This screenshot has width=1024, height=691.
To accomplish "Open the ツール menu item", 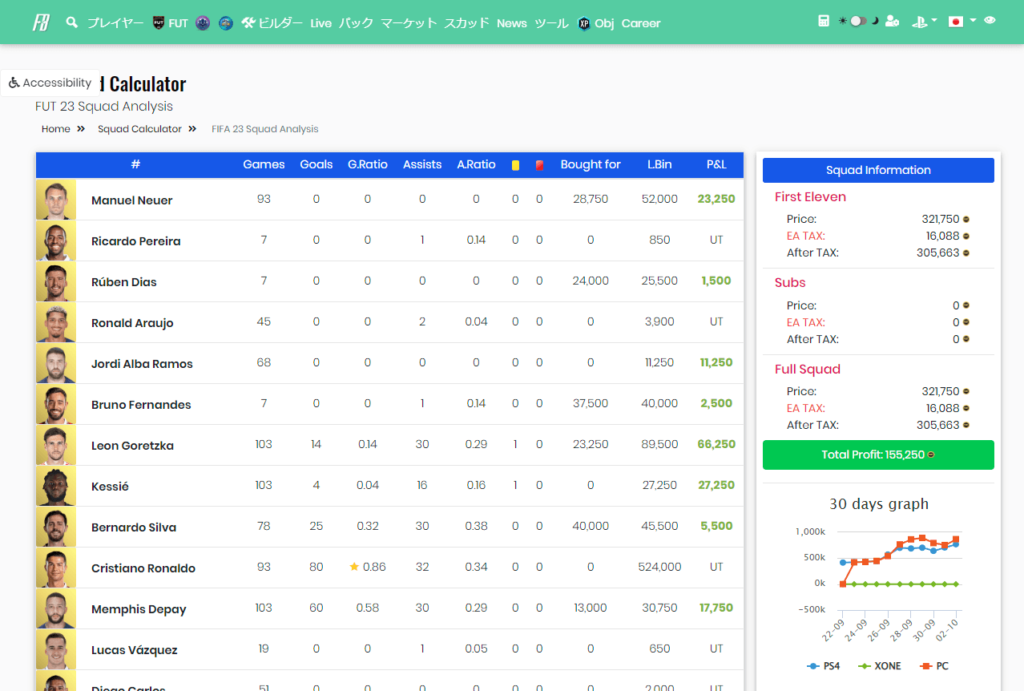I will 552,23.
